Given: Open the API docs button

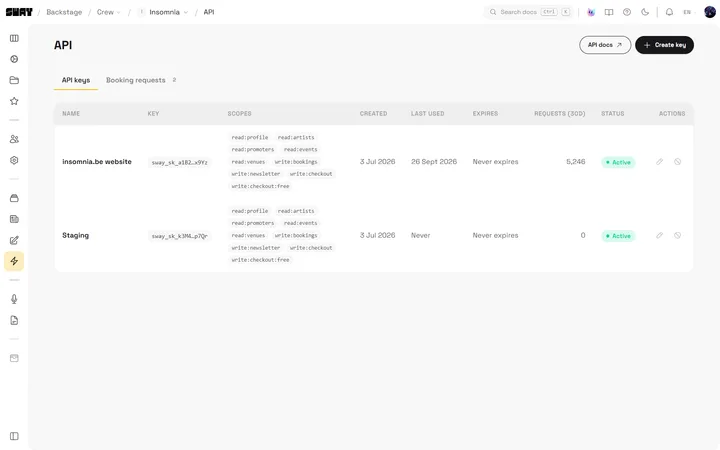Looking at the screenshot, I should click(x=605, y=45).
